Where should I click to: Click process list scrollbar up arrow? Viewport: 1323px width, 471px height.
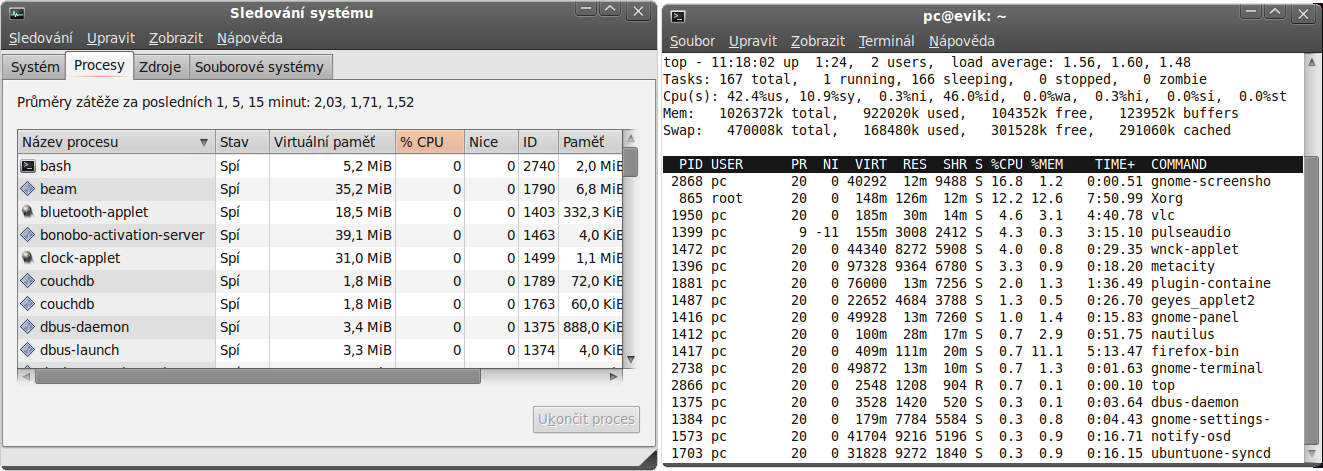631,137
